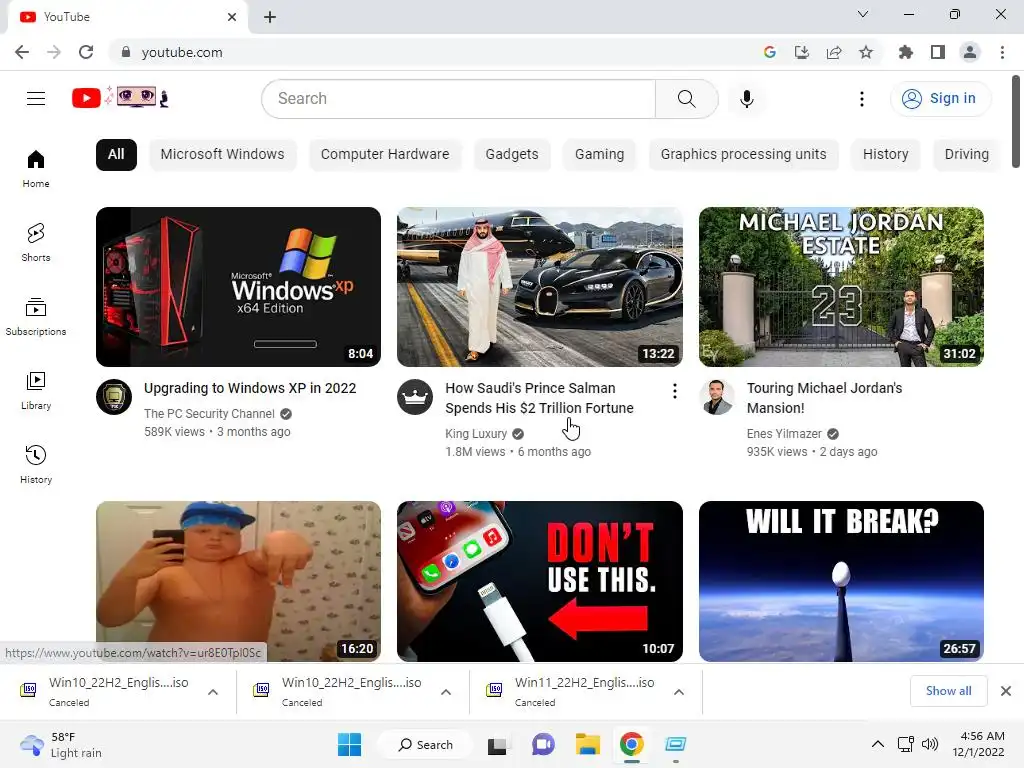This screenshot has width=1024, height=768.
Task: Open the YouTube hamburger guide menu
Action: (x=36, y=99)
